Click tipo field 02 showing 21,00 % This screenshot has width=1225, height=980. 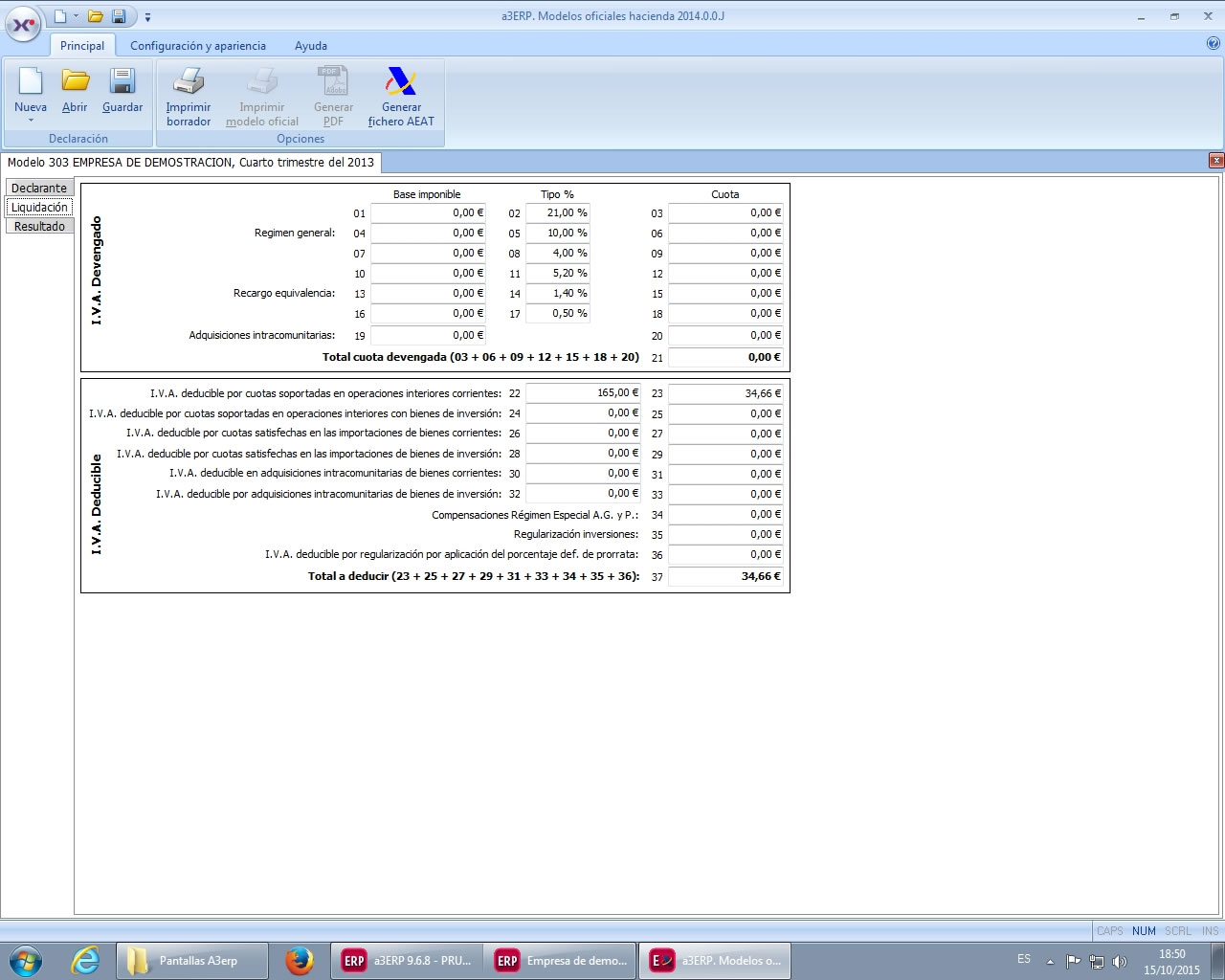coord(557,212)
